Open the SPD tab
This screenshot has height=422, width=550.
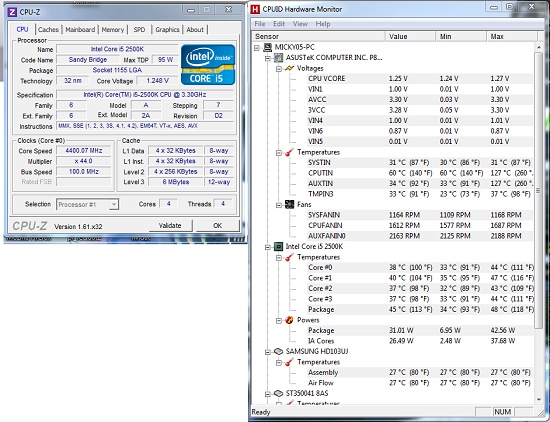coord(139,29)
